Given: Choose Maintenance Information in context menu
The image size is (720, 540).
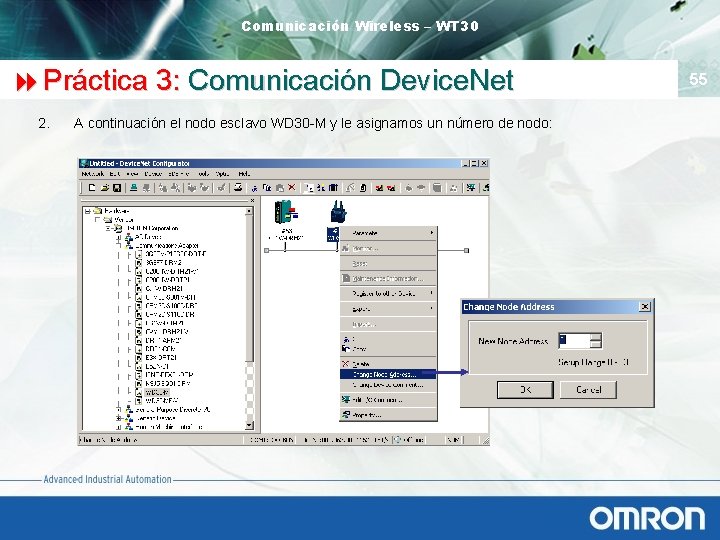Looking at the screenshot, I should (x=388, y=278).
